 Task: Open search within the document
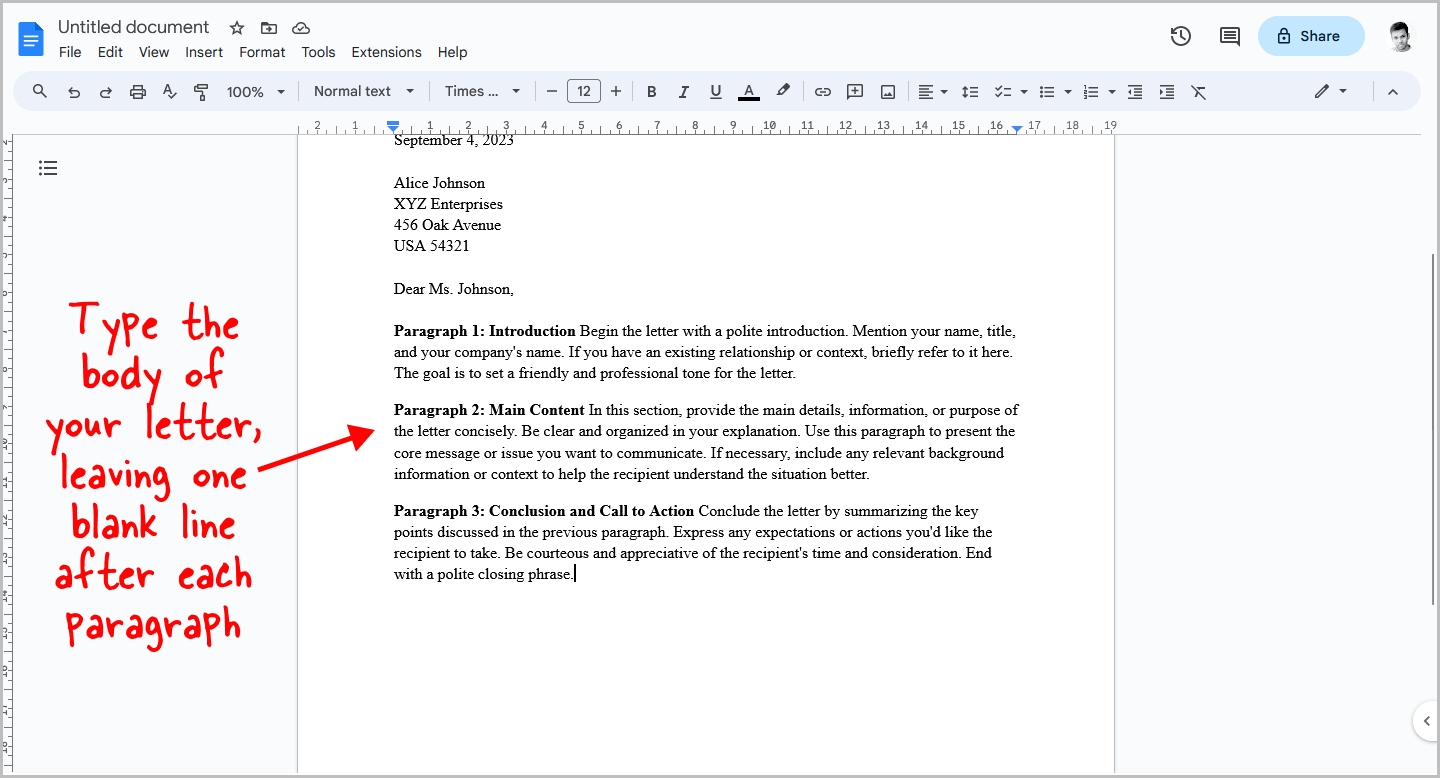[39, 91]
